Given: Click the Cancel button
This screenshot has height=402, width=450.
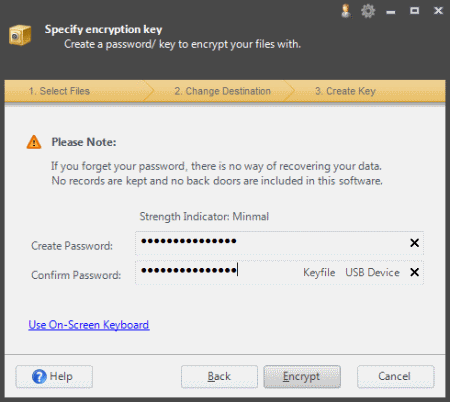Looking at the screenshot, I should (396, 377).
